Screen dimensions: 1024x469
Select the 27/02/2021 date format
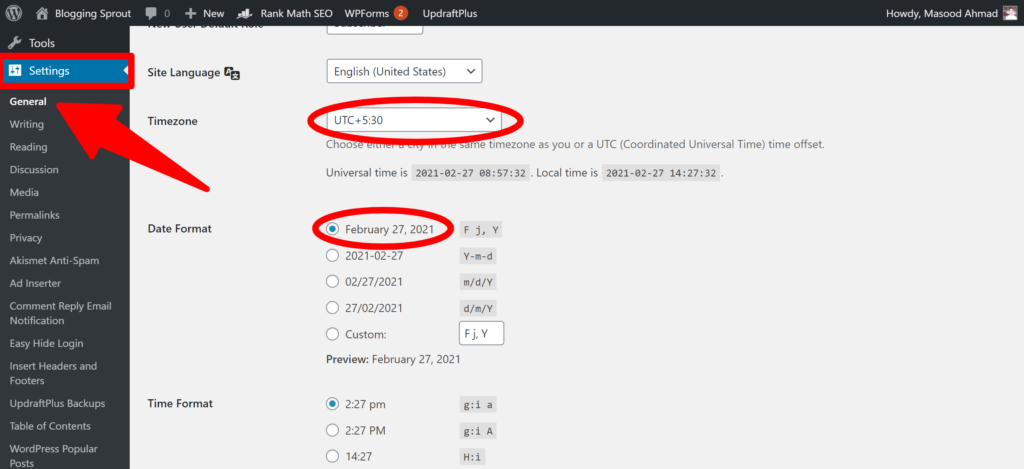(x=332, y=308)
